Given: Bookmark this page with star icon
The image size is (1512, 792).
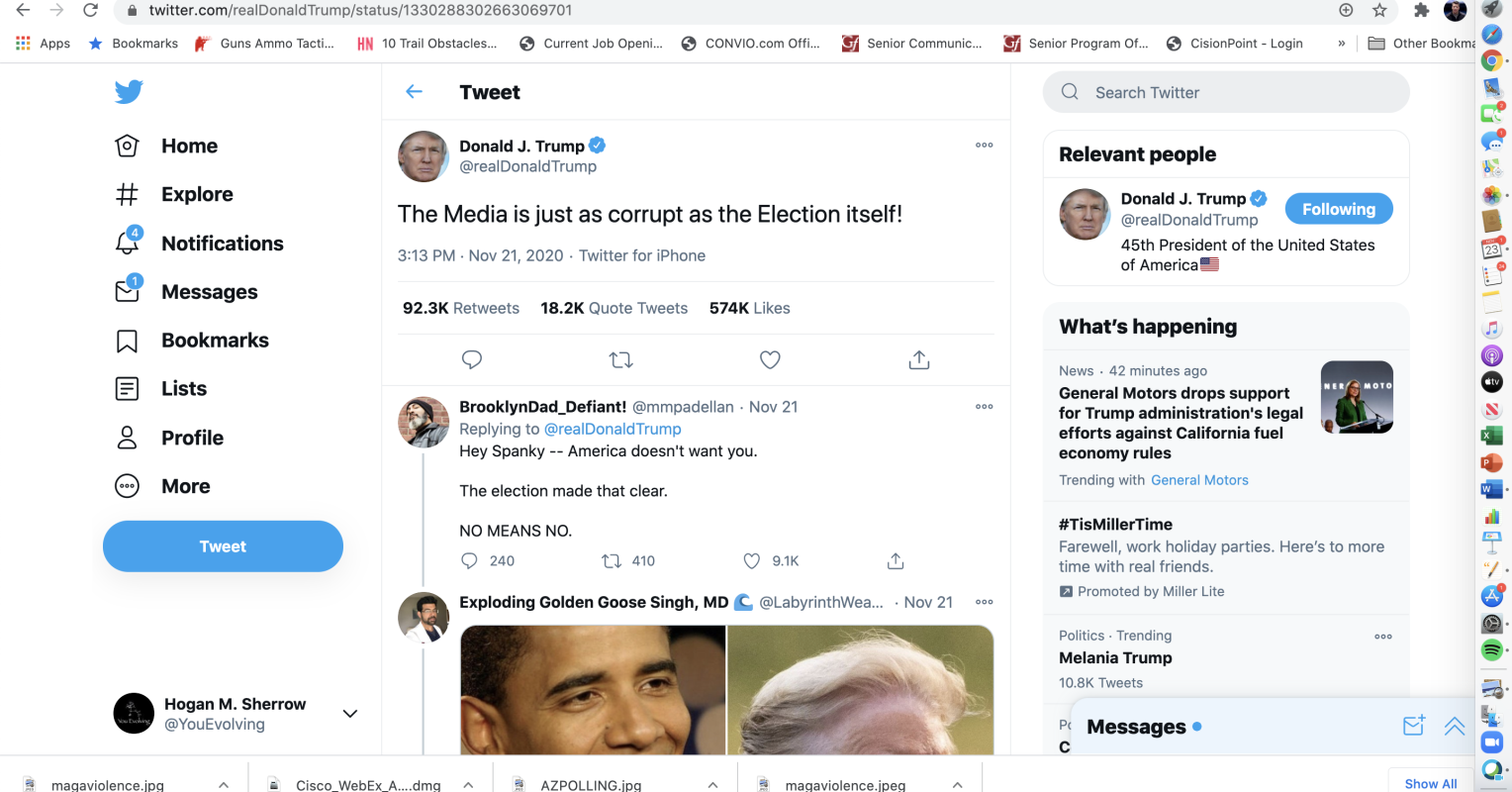Looking at the screenshot, I should (x=1379, y=10).
